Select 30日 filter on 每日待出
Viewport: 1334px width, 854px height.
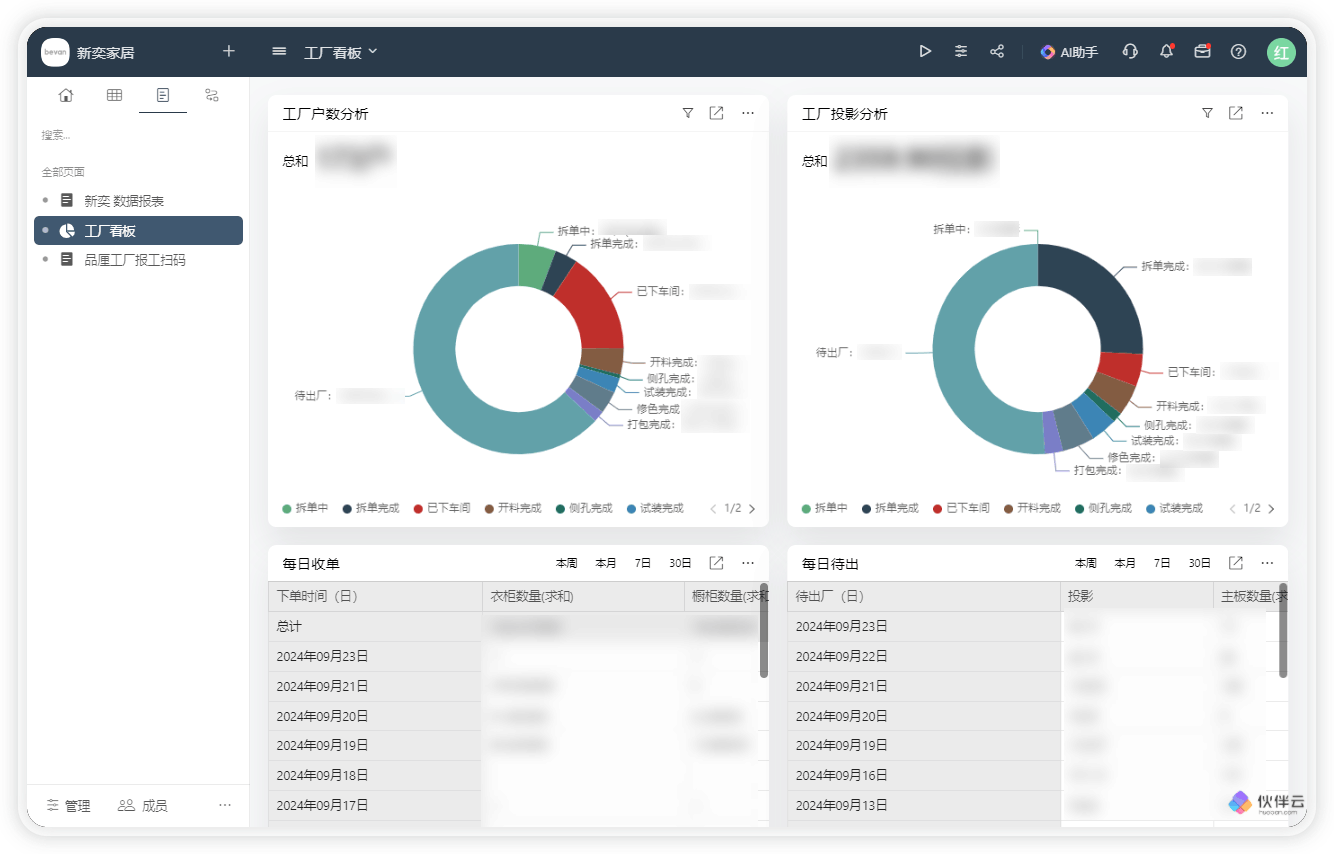[1200, 563]
